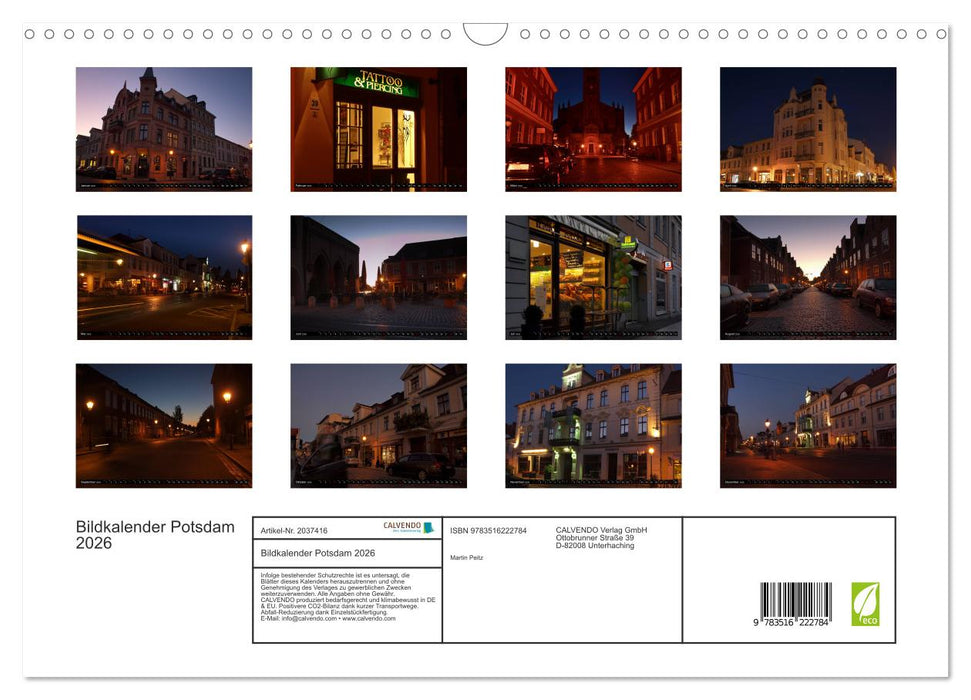Open the tattoo and piercing shop photo
The image size is (971, 700).
(380, 128)
